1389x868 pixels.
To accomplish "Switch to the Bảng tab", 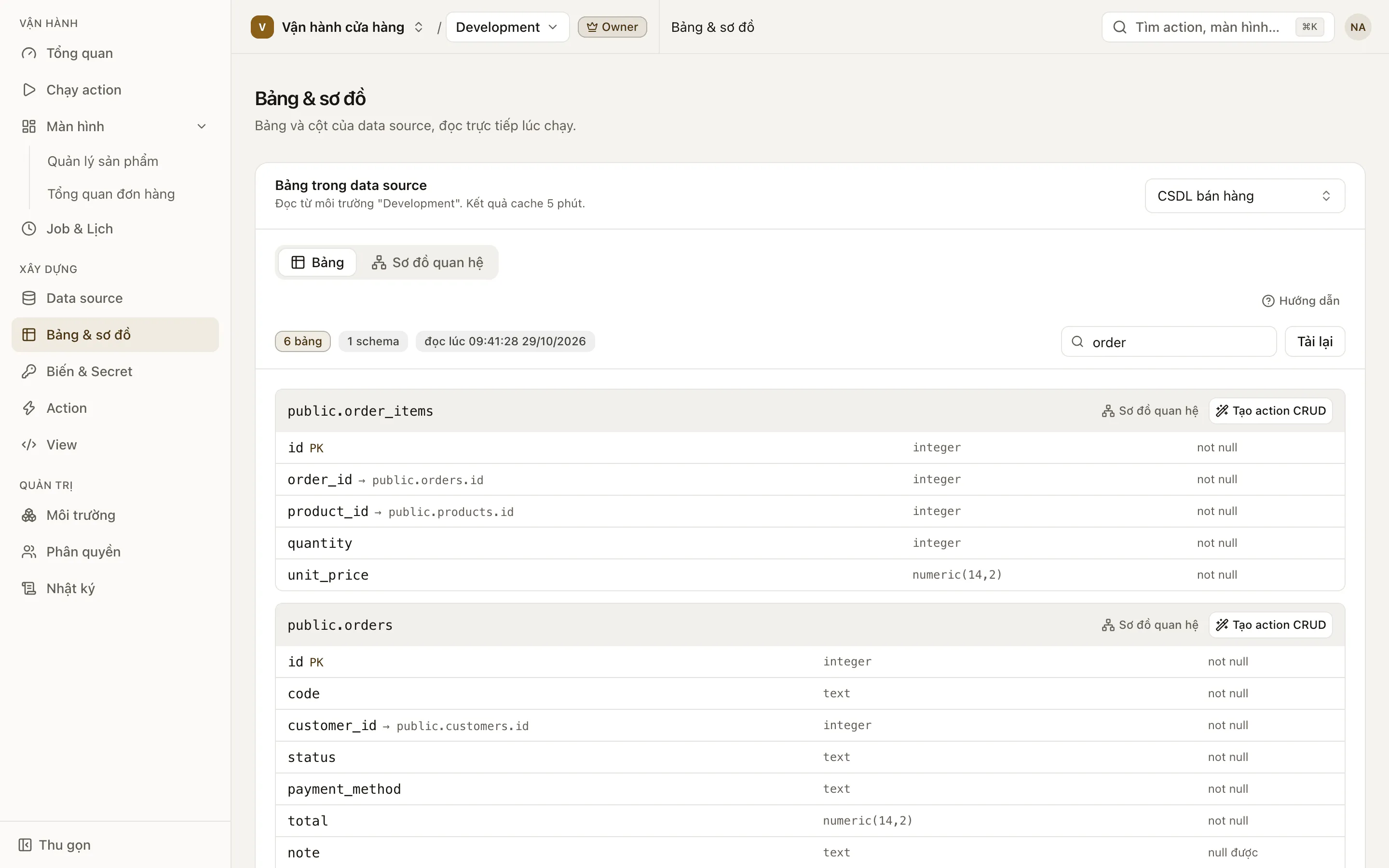I will coord(317,262).
